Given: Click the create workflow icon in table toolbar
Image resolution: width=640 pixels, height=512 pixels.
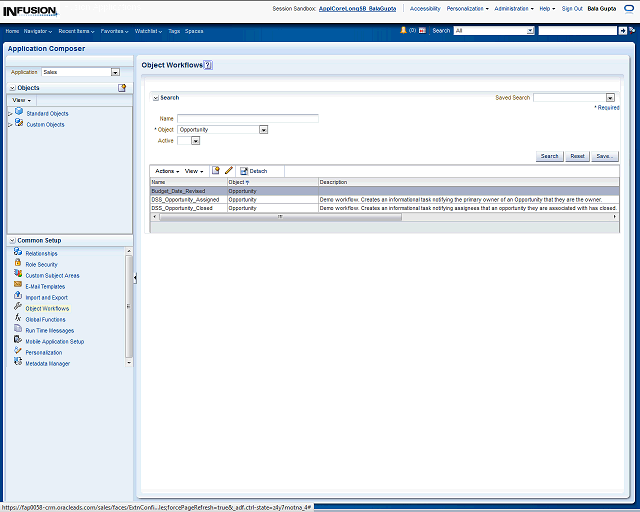Looking at the screenshot, I should click(x=216, y=171).
